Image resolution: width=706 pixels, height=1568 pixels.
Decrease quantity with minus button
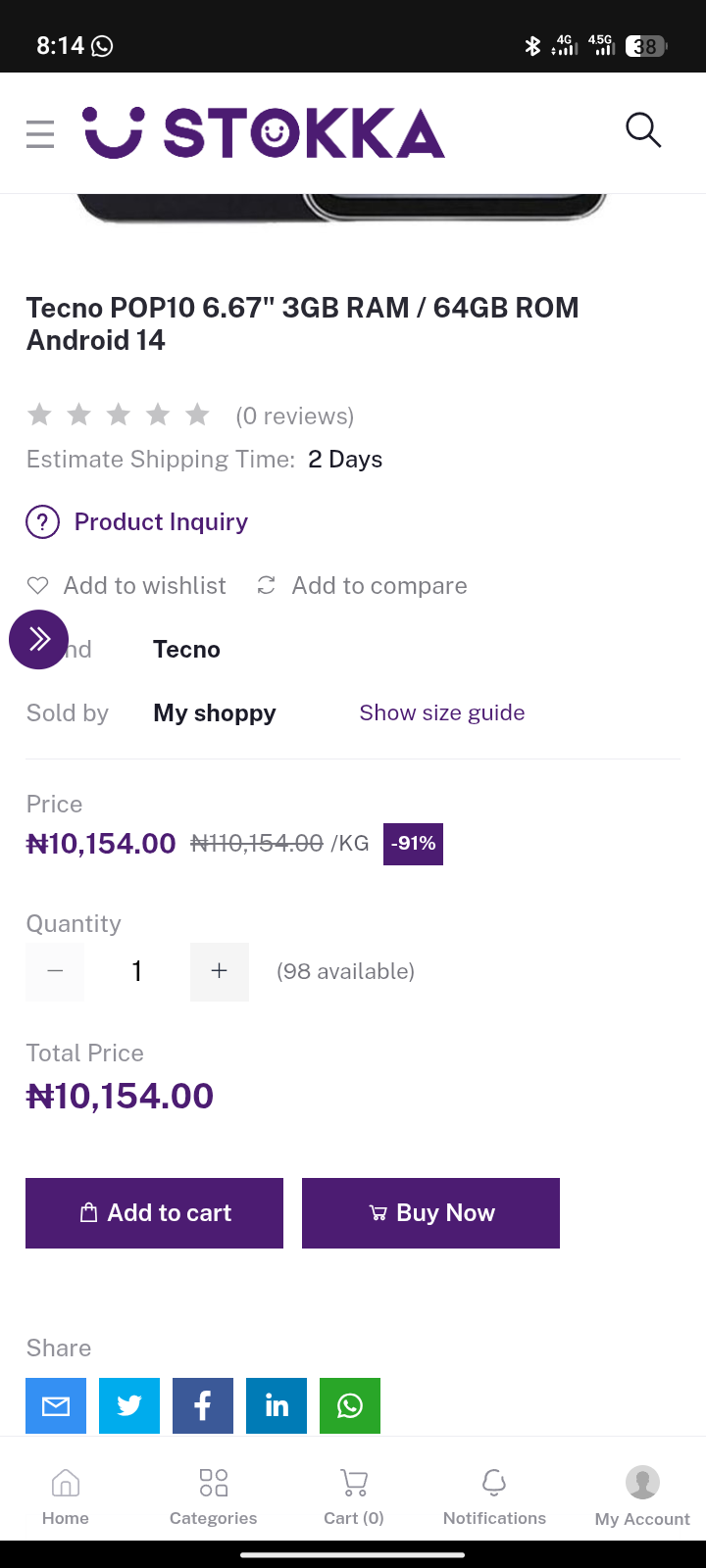pyautogui.click(x=55, y=971)
